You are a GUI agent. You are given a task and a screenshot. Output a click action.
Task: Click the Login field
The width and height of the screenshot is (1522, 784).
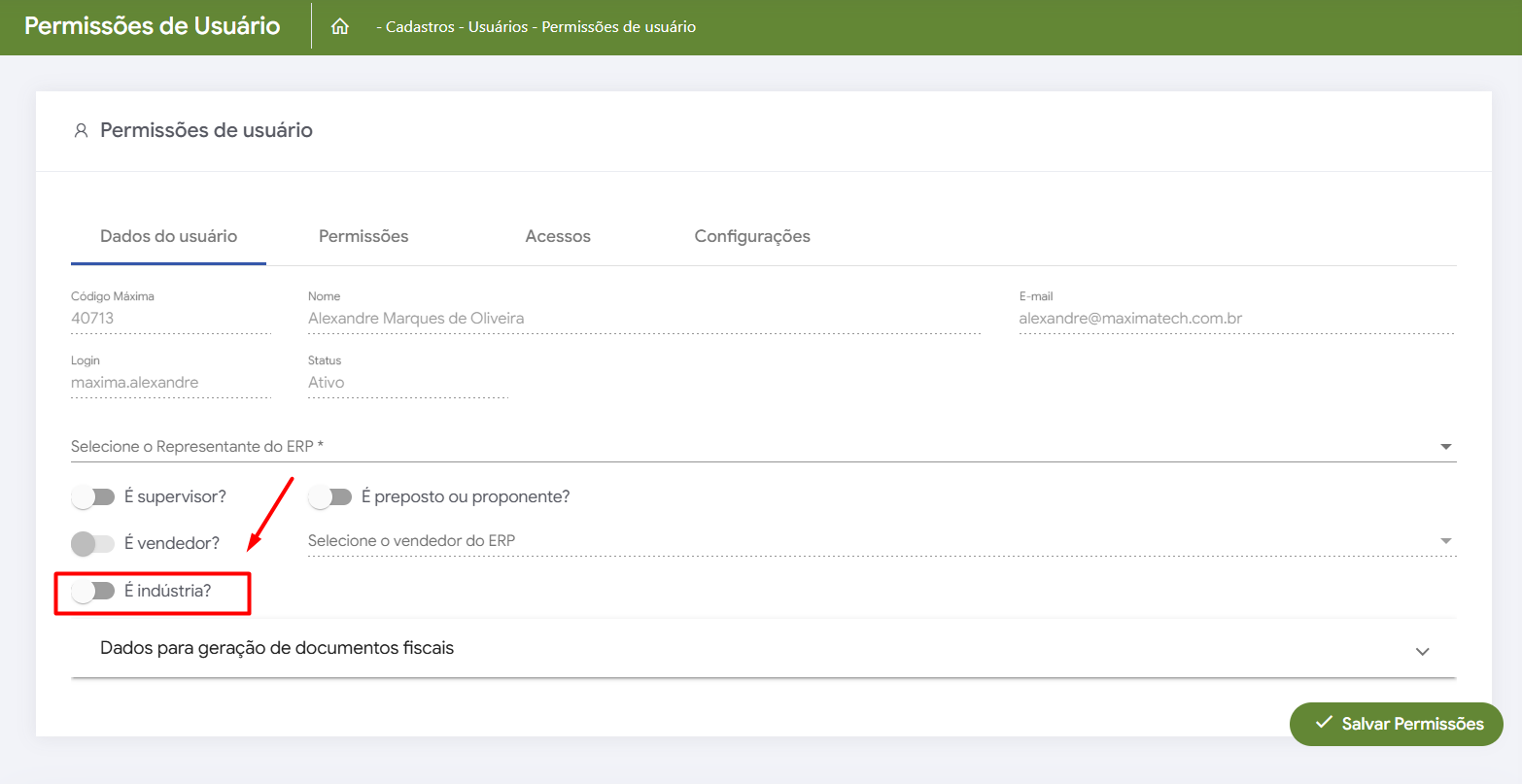170,383
